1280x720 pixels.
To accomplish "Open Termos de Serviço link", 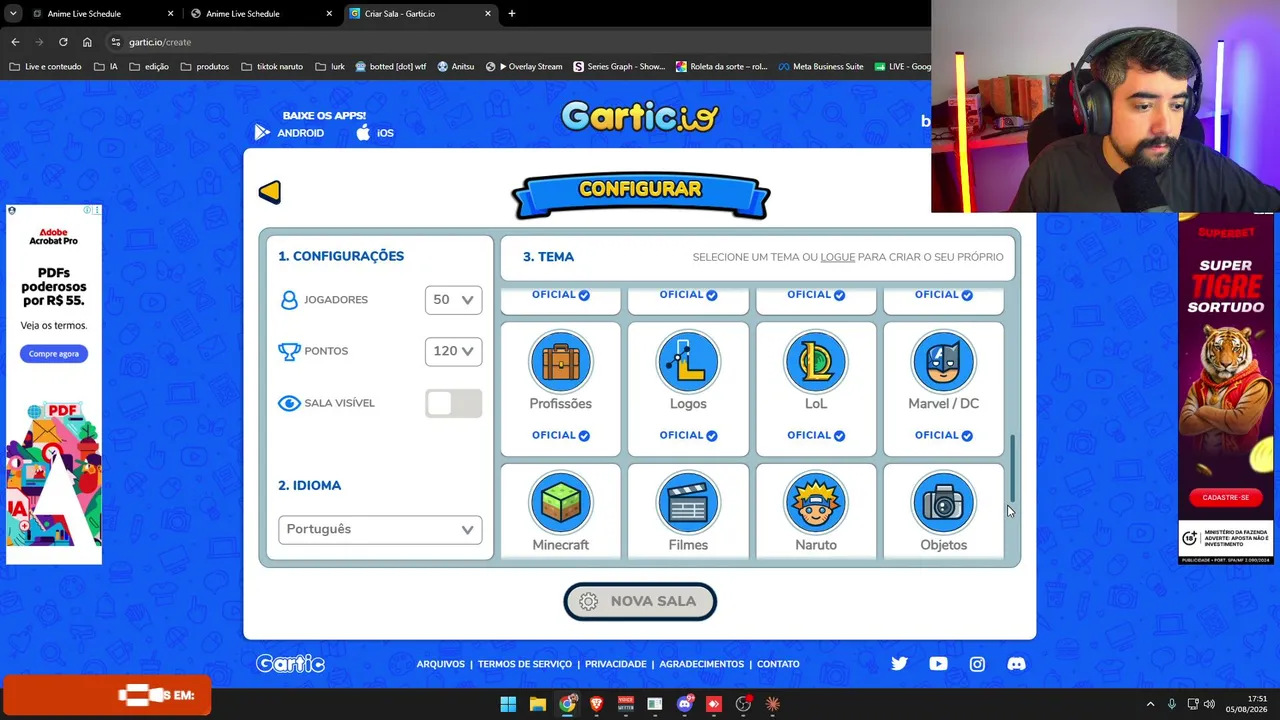I will [x=525, y=664].
